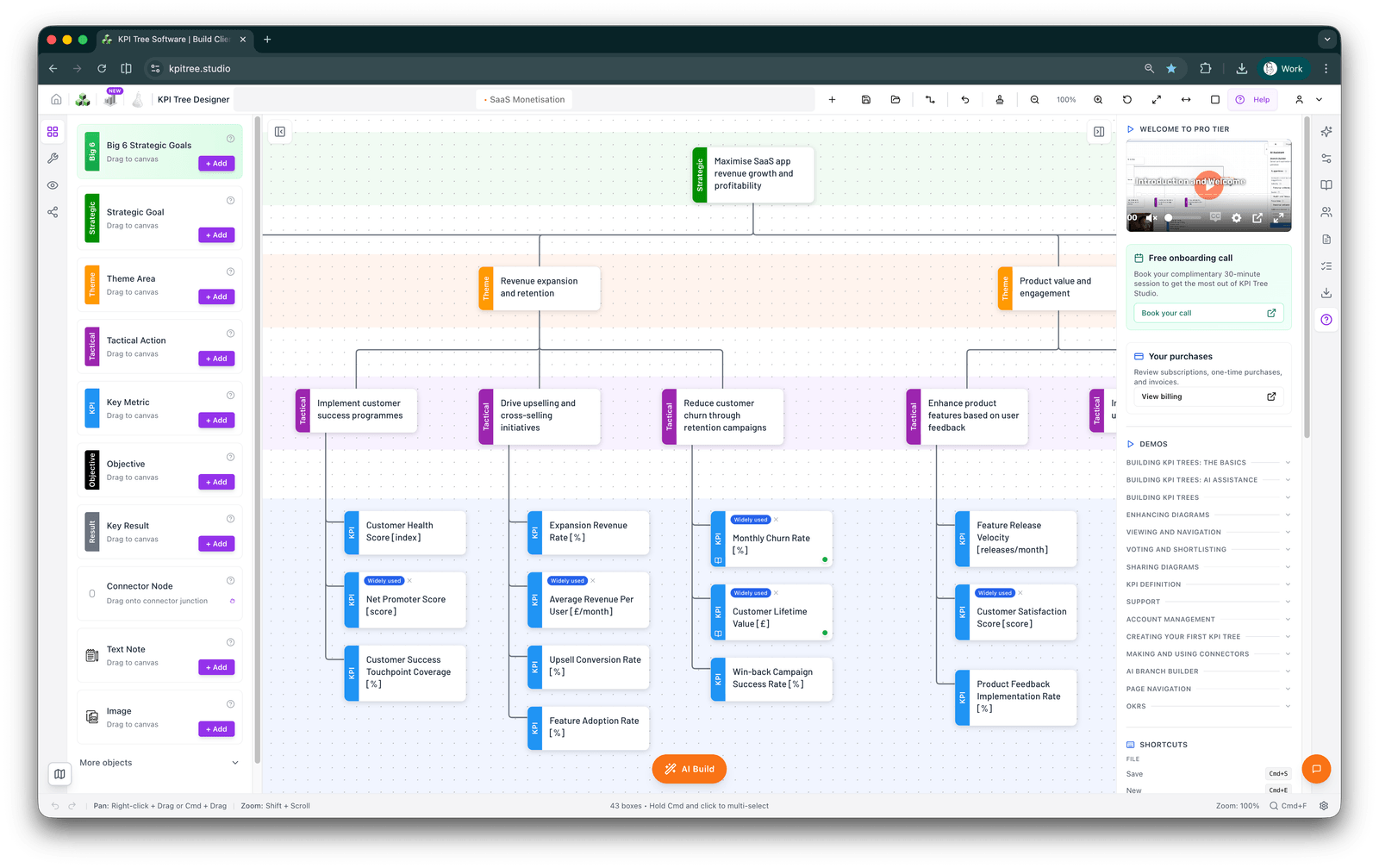Toggle captions CC on the welcome video

click(1215, 217)
